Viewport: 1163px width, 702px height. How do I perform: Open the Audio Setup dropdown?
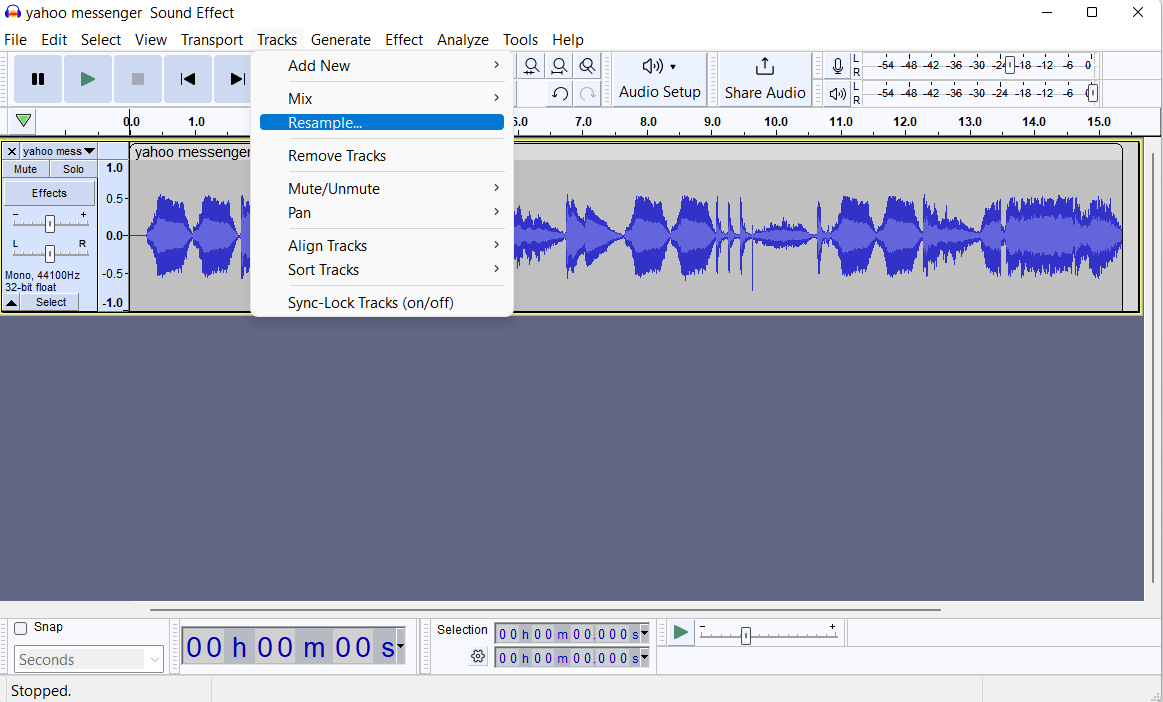tap(659, 79)
